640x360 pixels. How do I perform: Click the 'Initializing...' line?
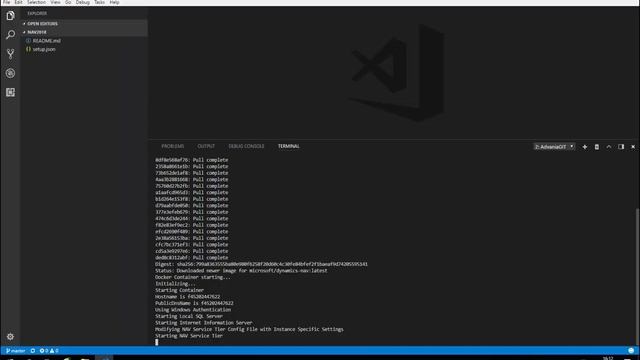[175, 284]
